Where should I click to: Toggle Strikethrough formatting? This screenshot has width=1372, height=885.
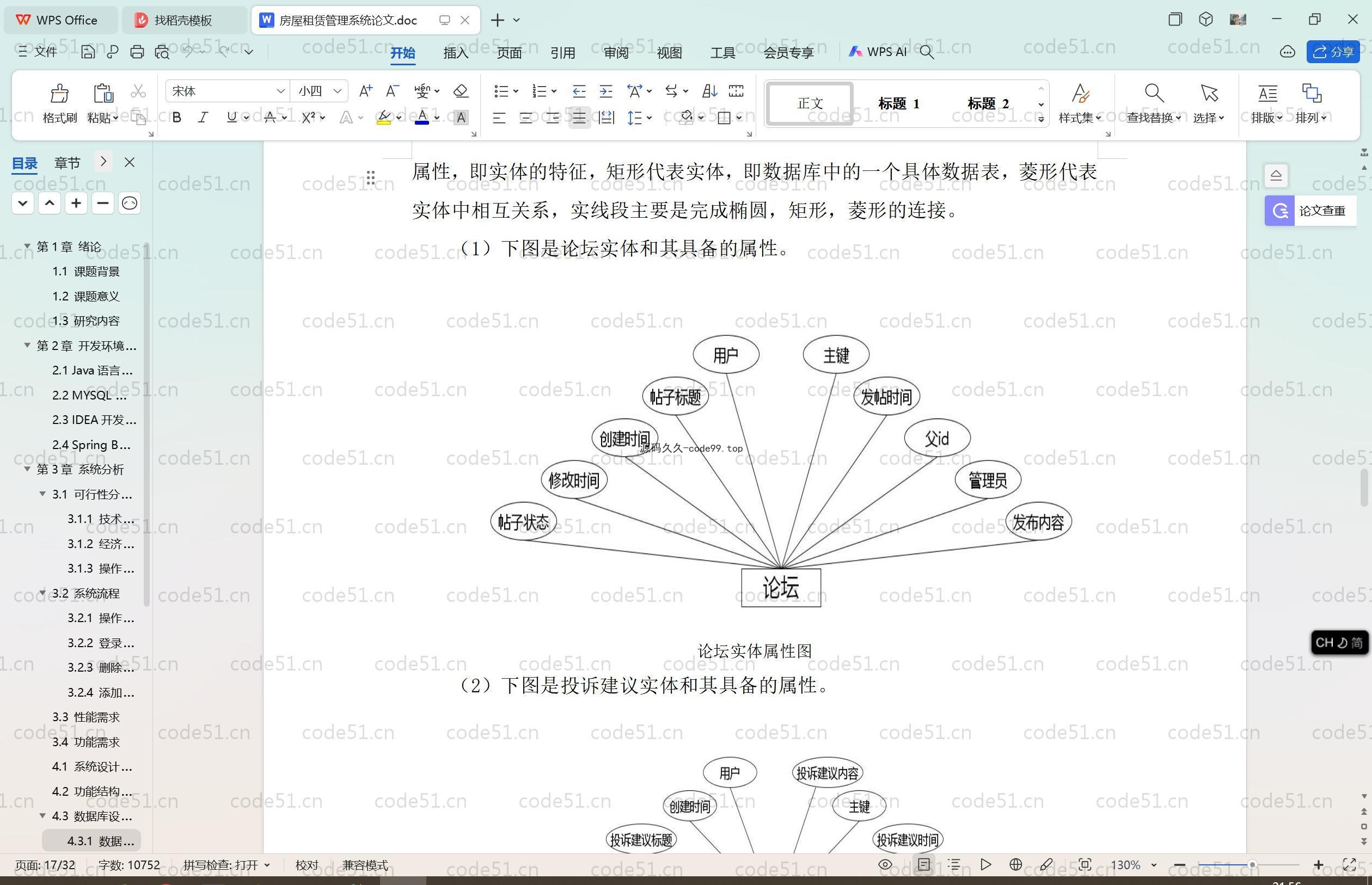(x=270, y=118)
